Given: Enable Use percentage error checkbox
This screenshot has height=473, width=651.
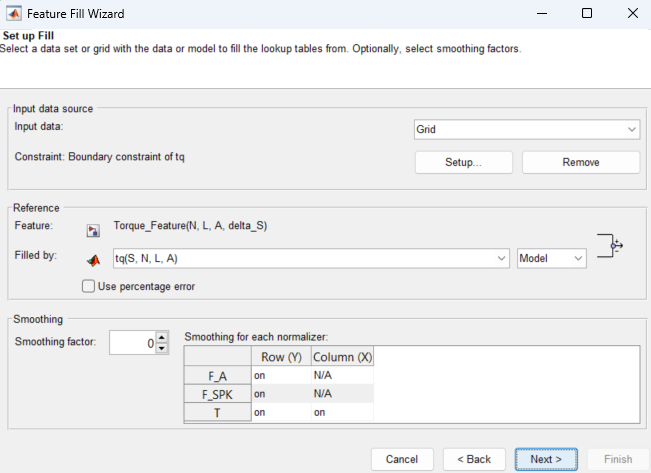Looking at the screenshot, I should click(x=88, y=286).
